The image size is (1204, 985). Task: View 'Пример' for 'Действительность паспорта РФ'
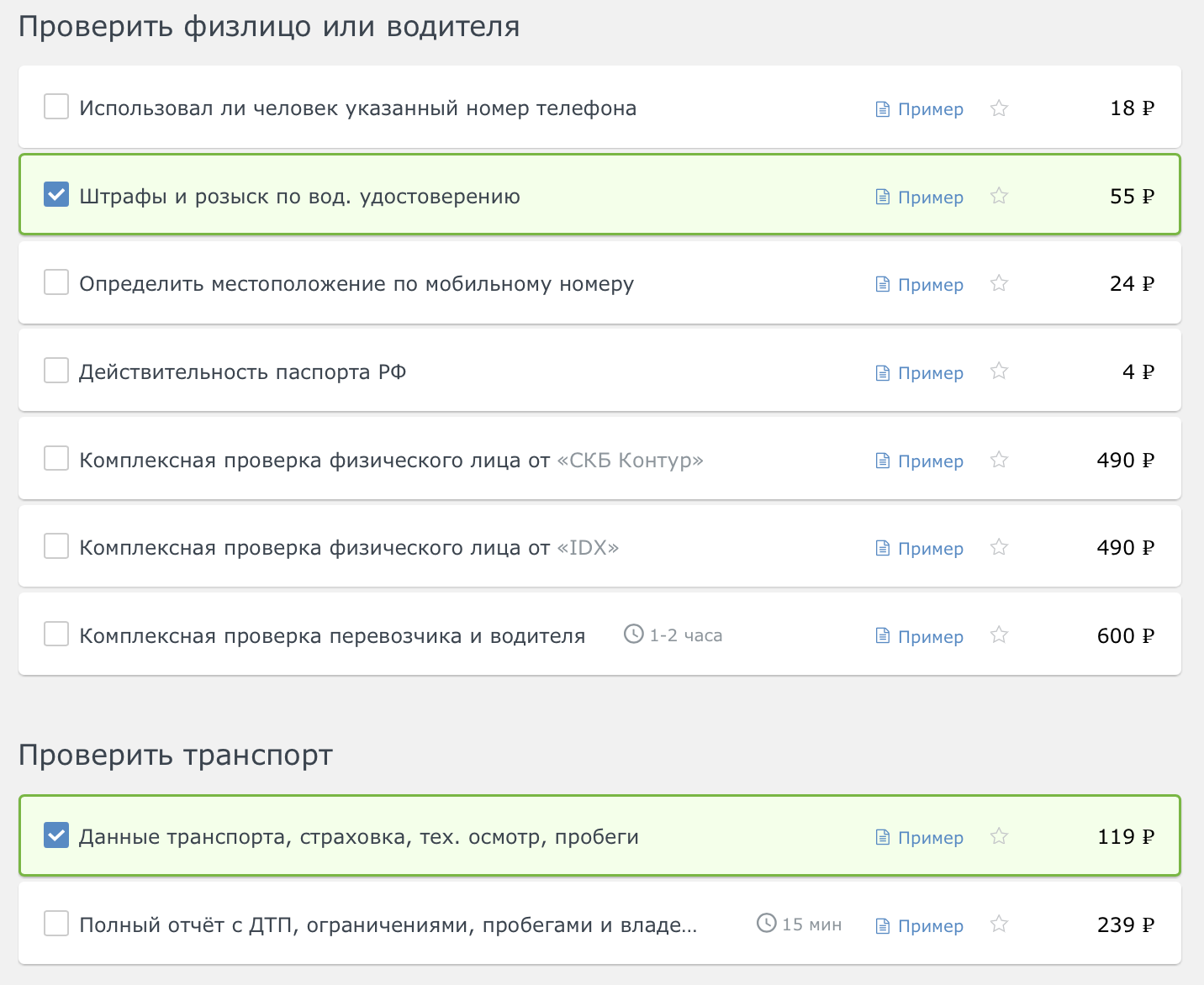click(920, 373)
